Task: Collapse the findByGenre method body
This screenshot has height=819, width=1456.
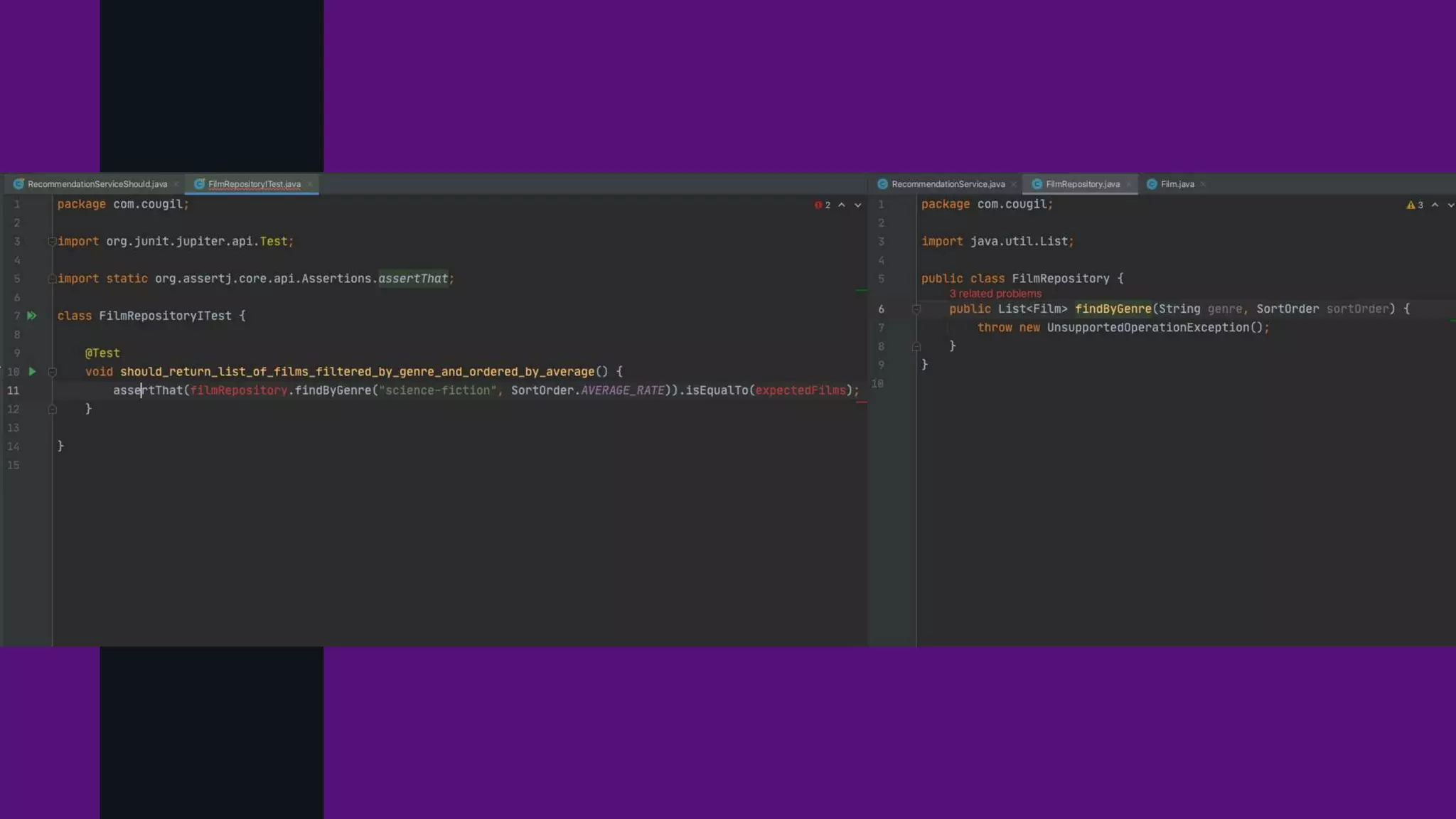Action: (916, 309)
